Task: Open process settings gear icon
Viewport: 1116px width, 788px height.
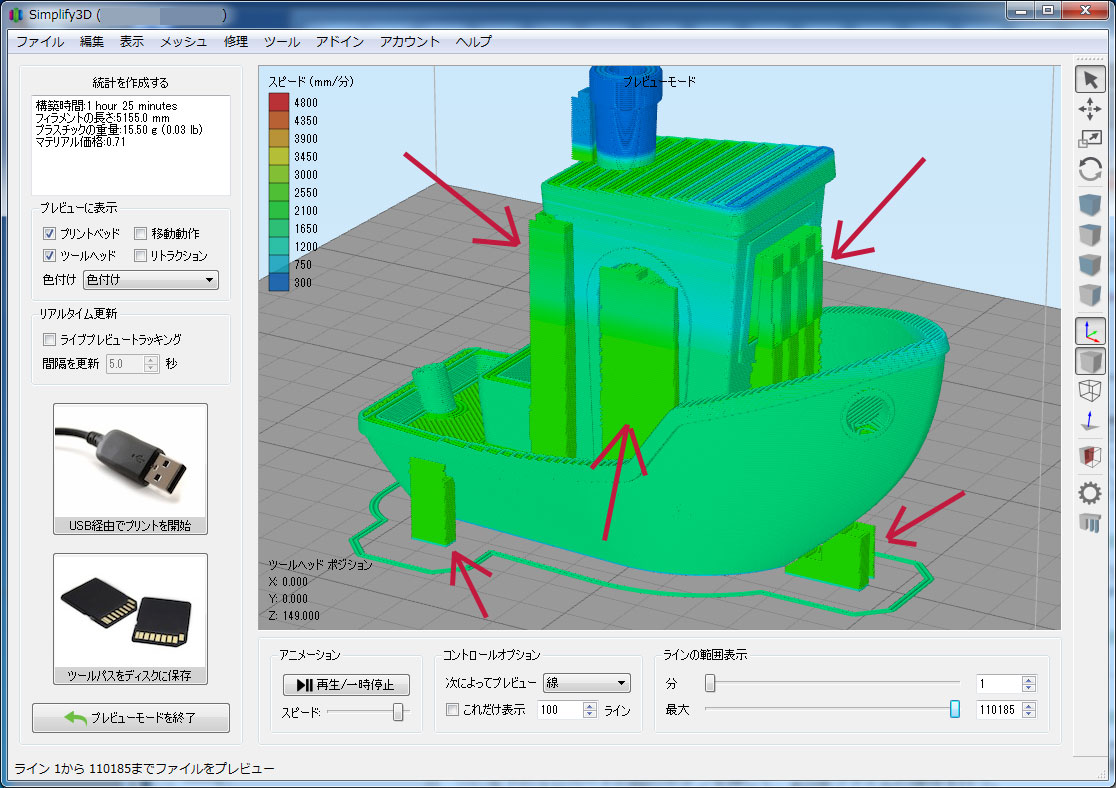Action: [x=1090, y=492]
